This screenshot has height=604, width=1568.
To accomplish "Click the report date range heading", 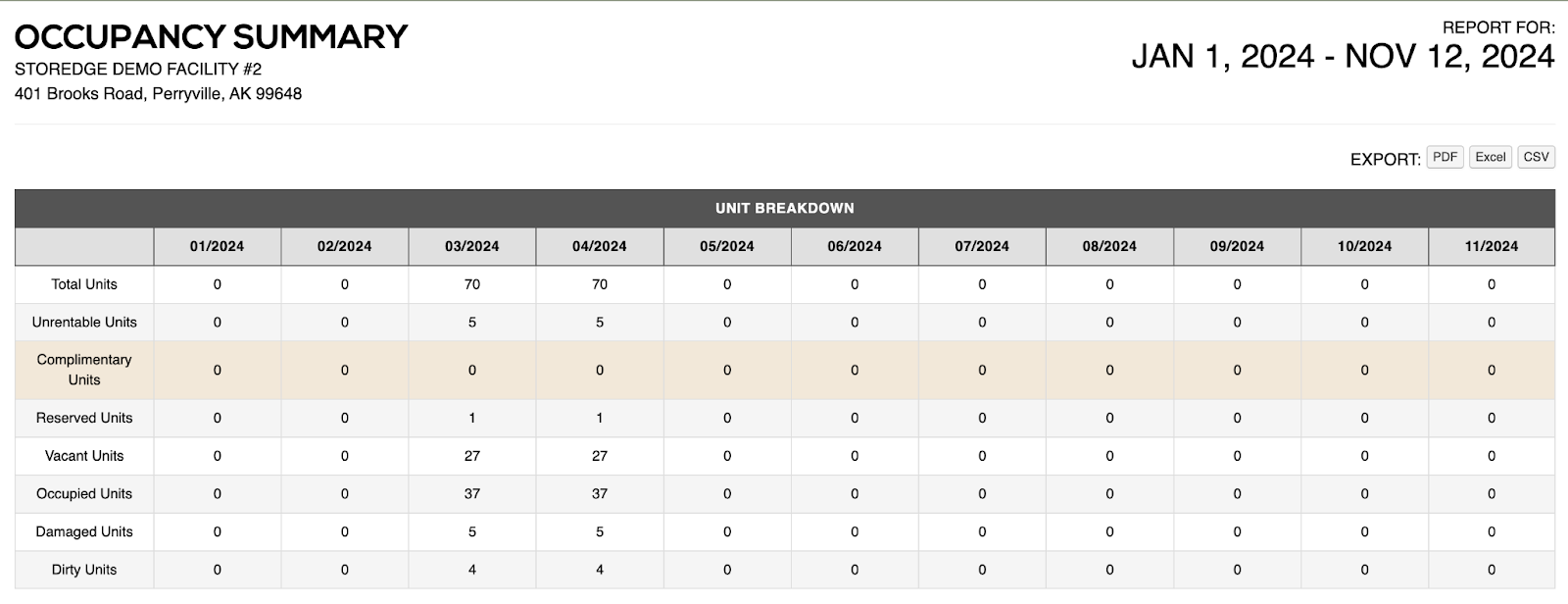I will point(1343,57).
